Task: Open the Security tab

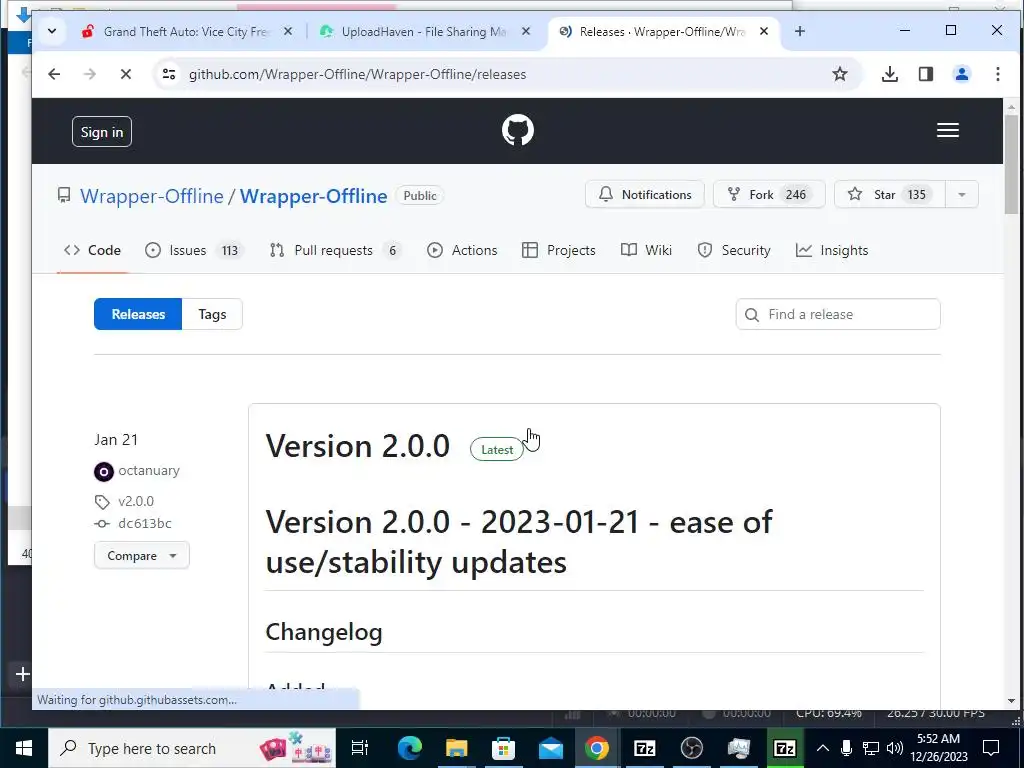Action: 734,250
